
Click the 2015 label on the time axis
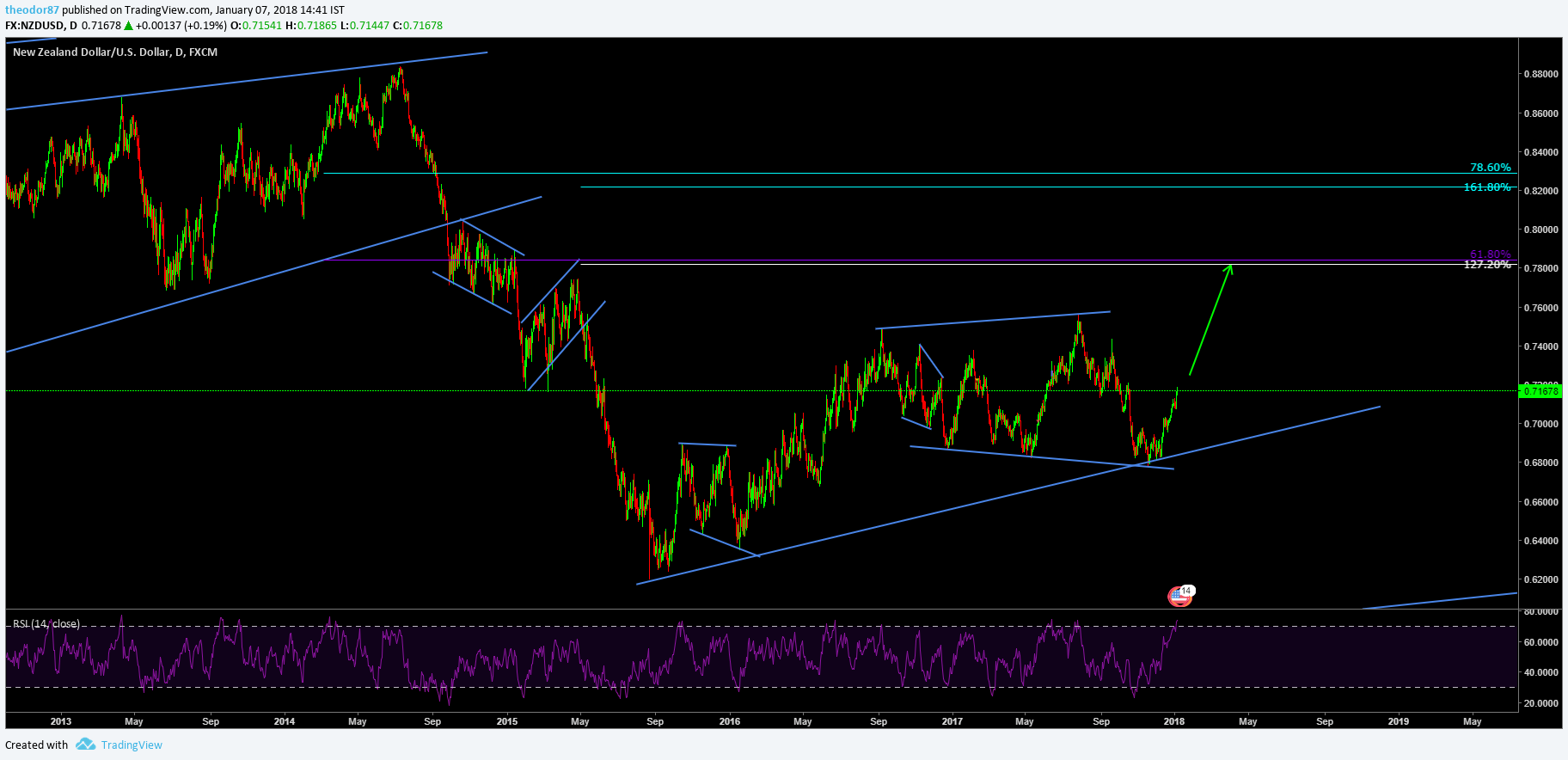(x=507, y=721)
